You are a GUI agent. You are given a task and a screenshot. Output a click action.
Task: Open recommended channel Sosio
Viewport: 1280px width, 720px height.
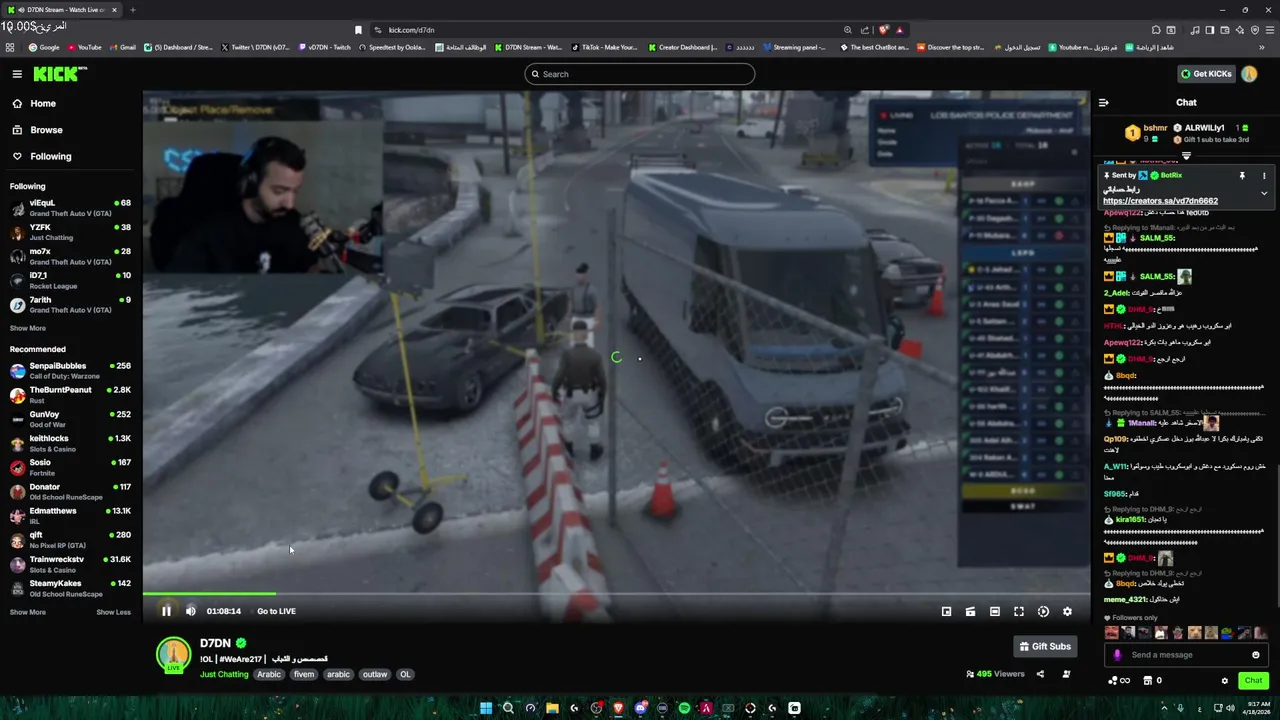coord(70,467)
